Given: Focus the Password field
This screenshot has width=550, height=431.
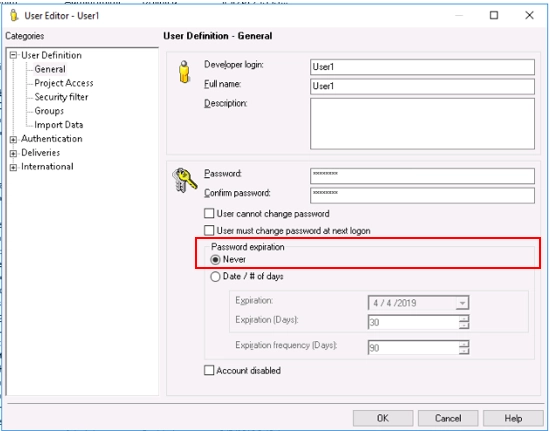Looking at the screenshot, I should pyautogui.click(x=422, y=176).
